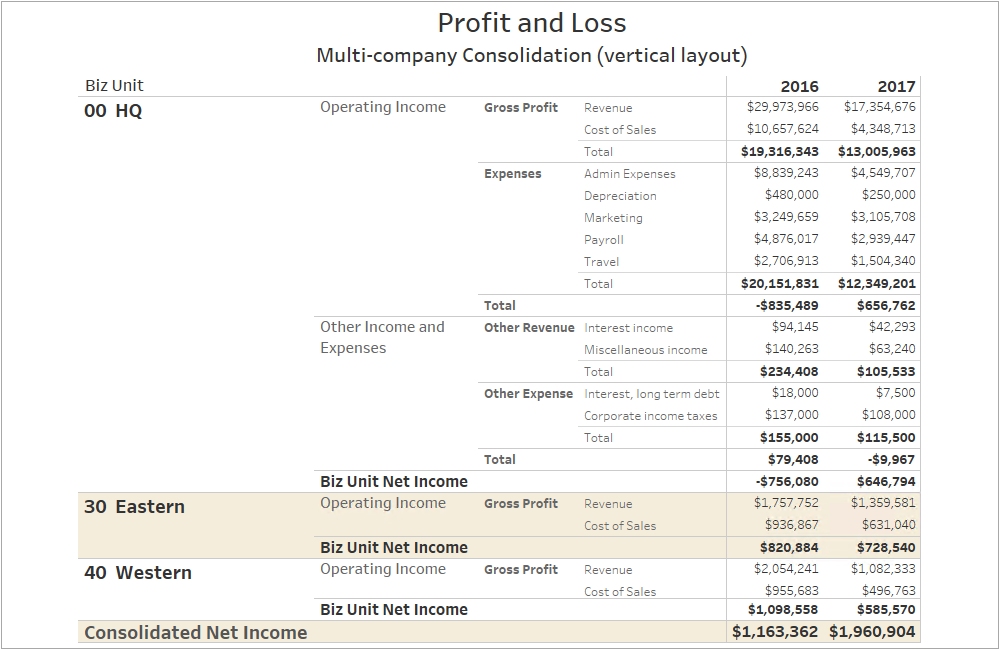Select the 40 Western business unit row
The height and width of the screenshot is (650, 1000).
(x=138, y=572)
